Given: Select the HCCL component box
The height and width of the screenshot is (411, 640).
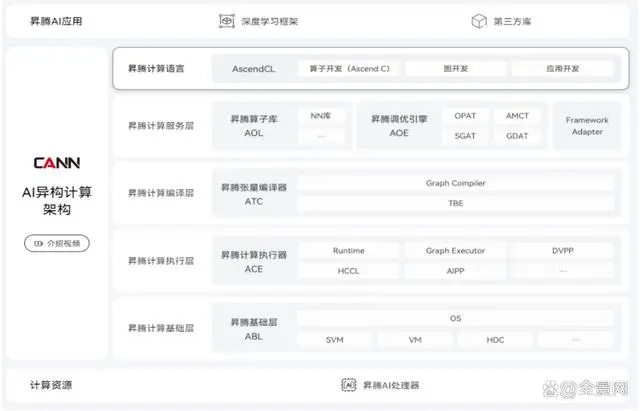Looking at the screenshot, I should pyautogui.click(x=348, y=271).
